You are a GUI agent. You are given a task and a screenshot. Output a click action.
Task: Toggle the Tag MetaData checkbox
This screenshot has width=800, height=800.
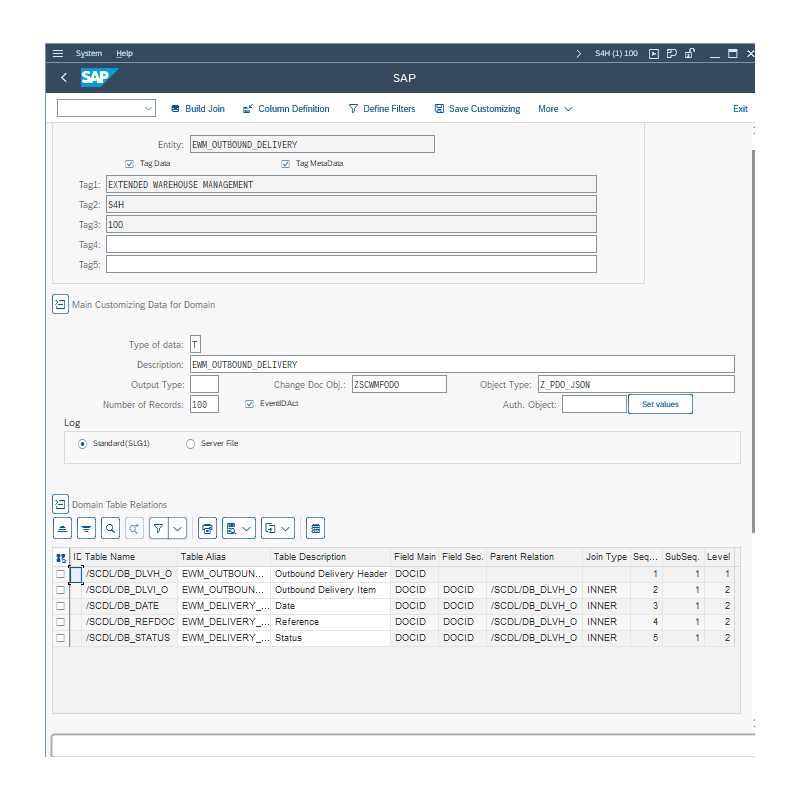[x=286, y=163]
